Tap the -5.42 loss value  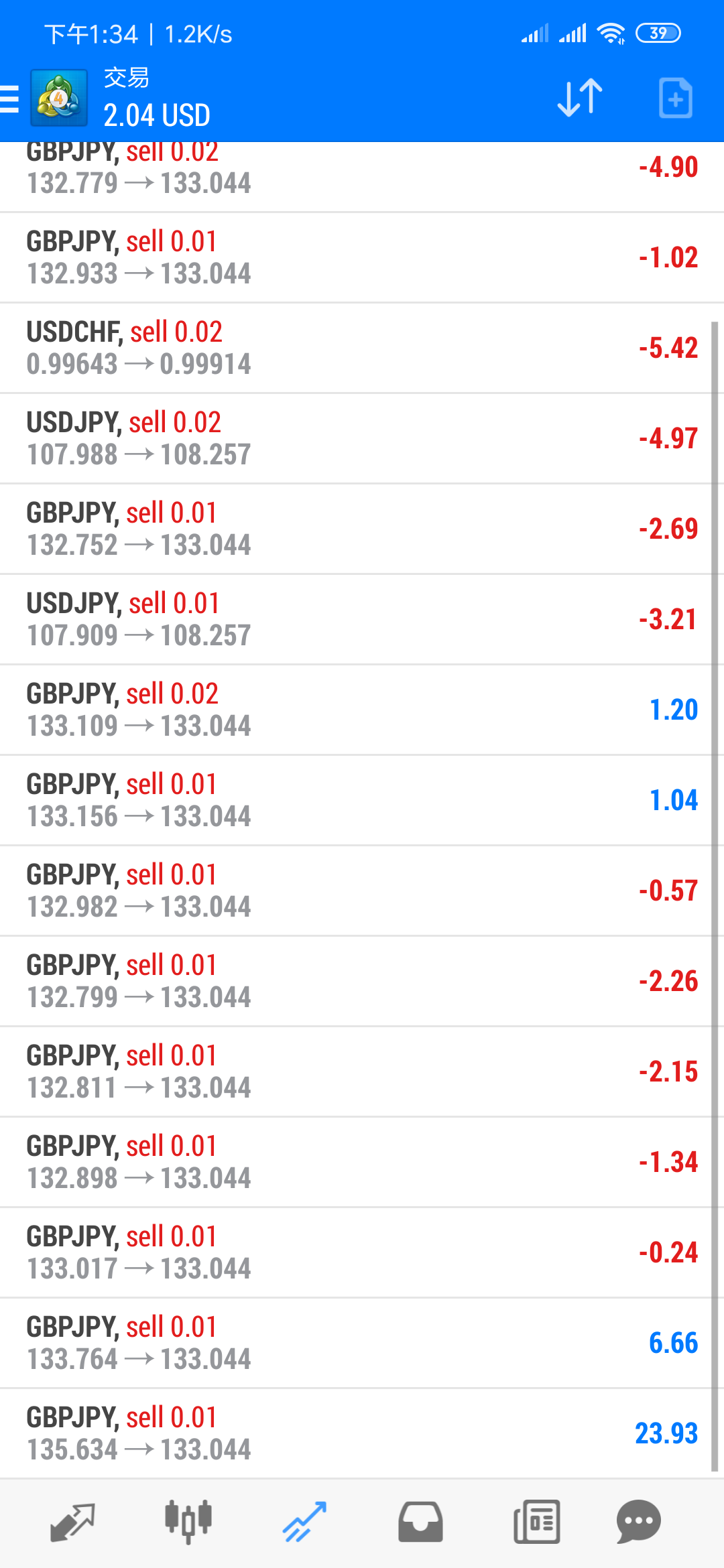[x=668, y=348]
